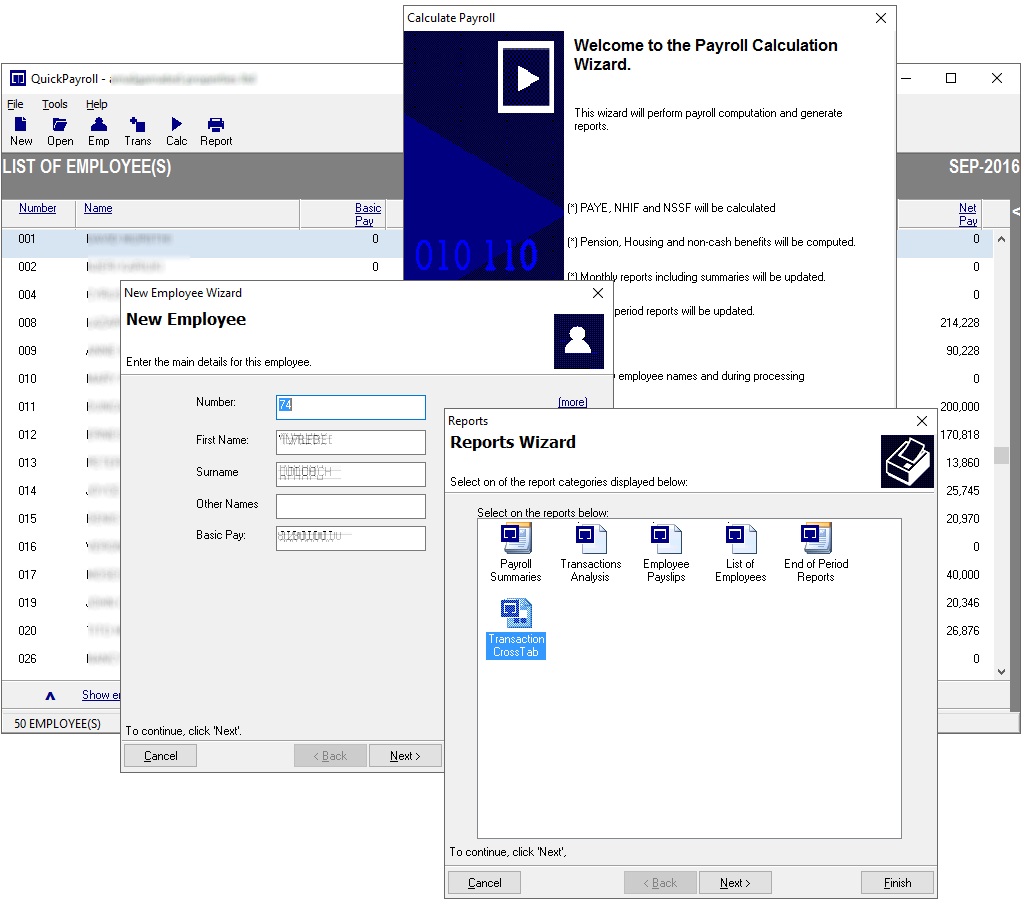Click Next in the New Employee Wizard
Viewport: 1027px width, 906px height.
(405, 755)
